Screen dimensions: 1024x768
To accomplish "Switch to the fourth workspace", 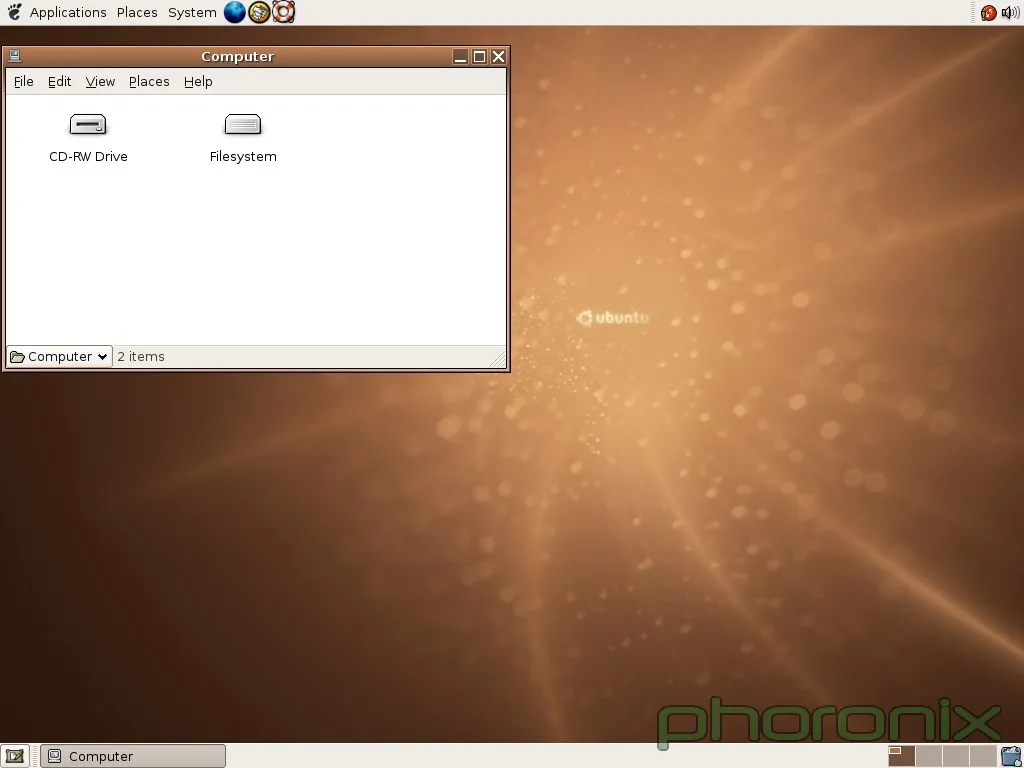I will coord(983,756).
